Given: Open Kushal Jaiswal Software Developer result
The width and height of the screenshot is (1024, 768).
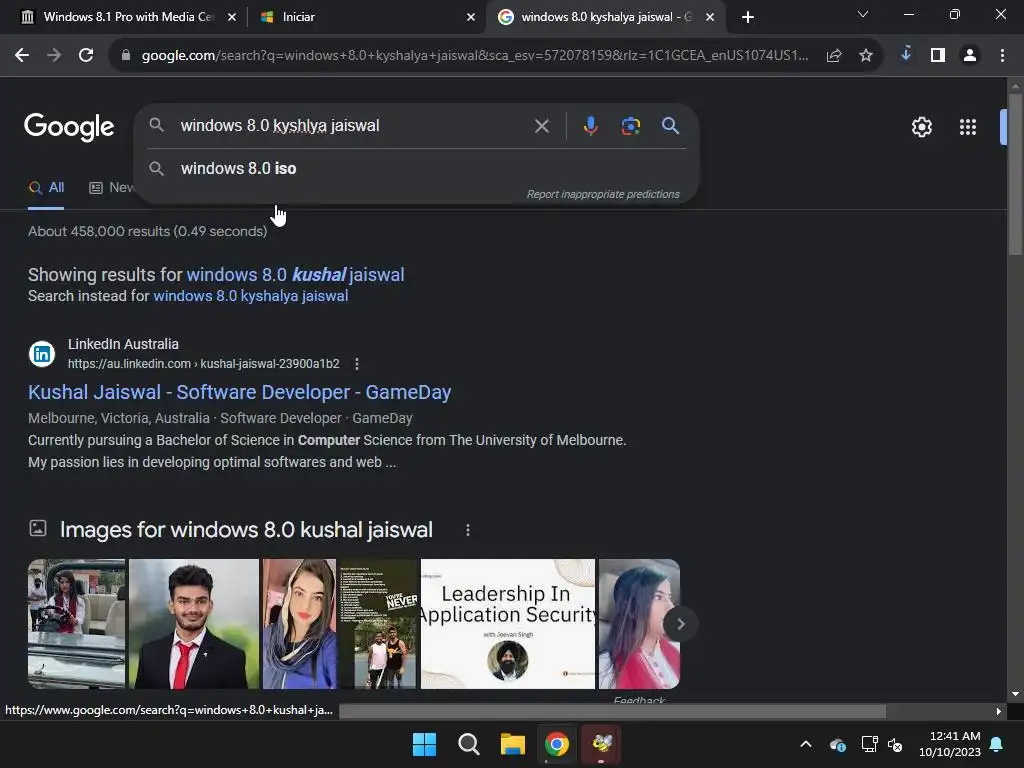Looking at the screenshot, I should [240, 392].
